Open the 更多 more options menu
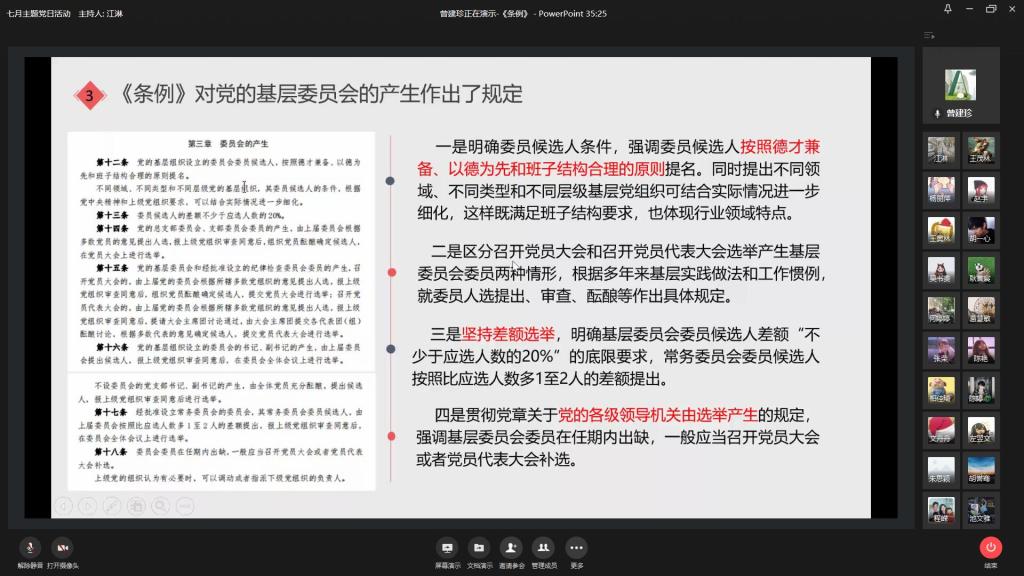 [x=576, y=548]
